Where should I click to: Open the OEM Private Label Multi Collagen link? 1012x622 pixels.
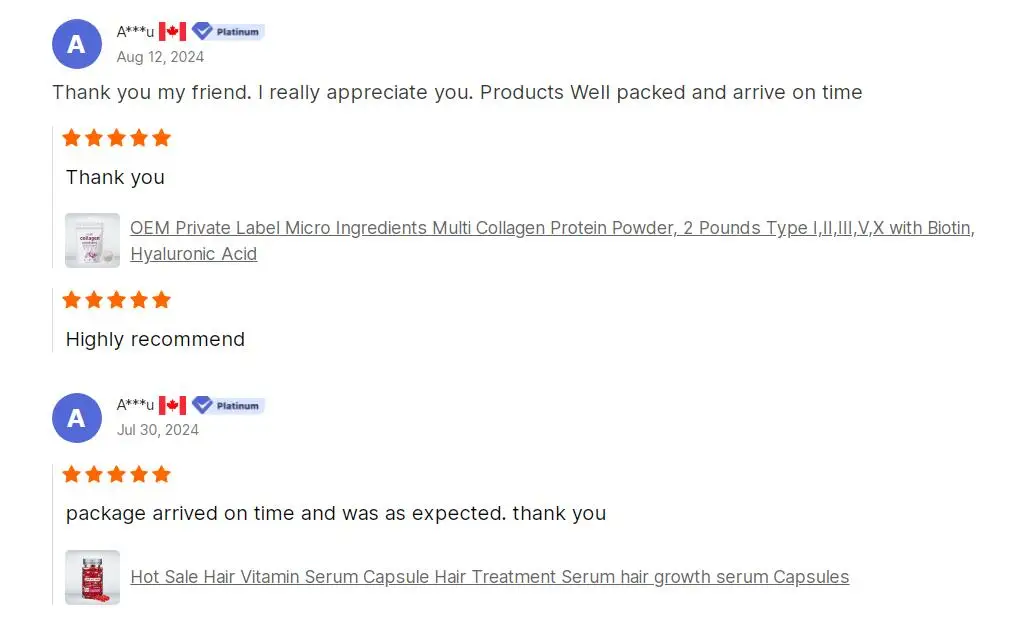tap(552, 228)
